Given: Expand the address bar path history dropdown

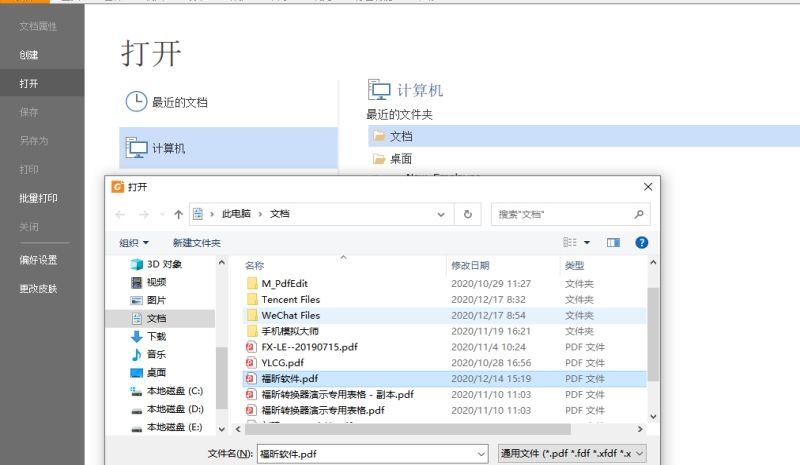Looking at the screenshot, I should [442, 214].
